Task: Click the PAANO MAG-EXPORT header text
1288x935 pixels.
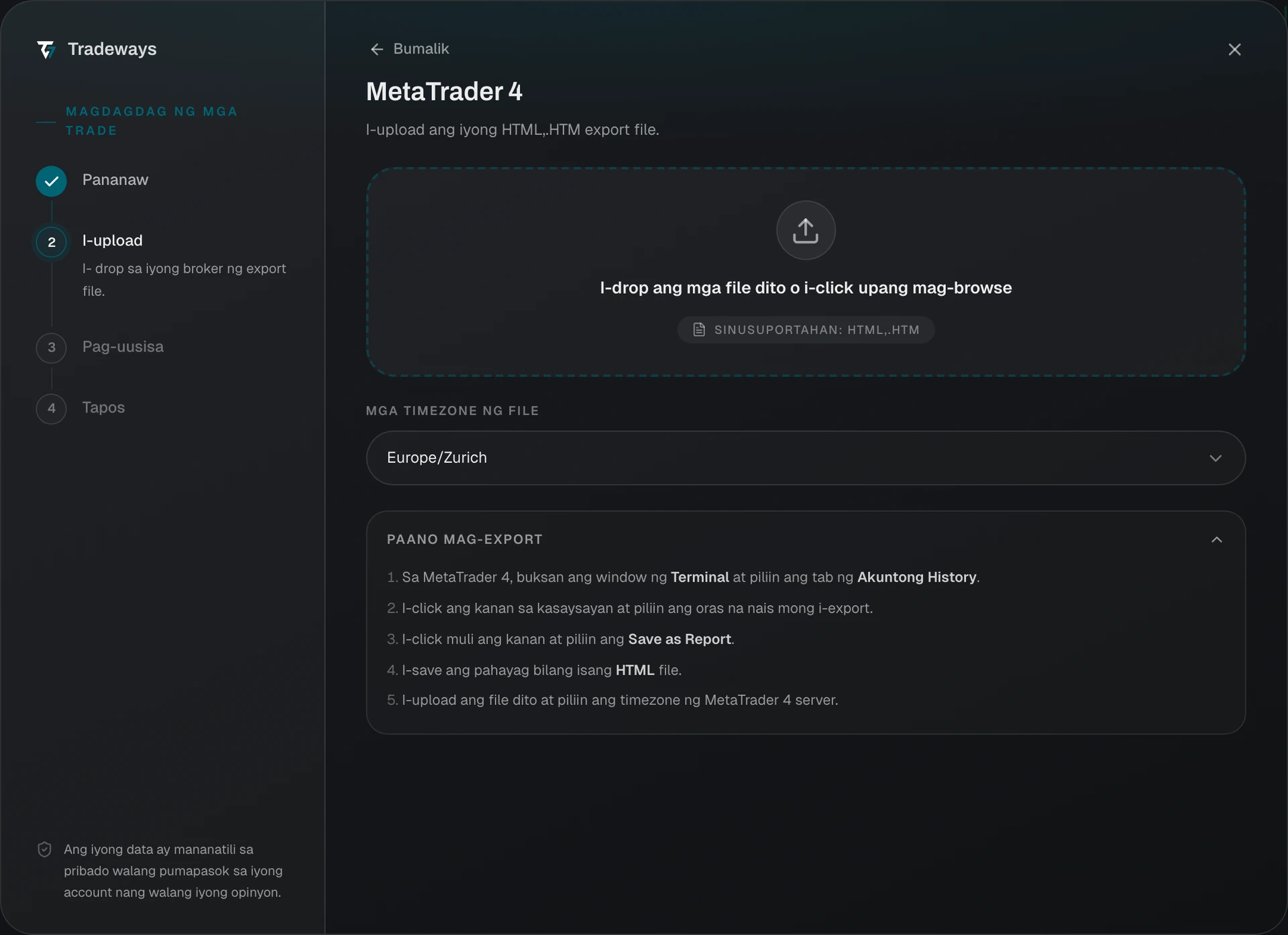Action: [465, 540]
